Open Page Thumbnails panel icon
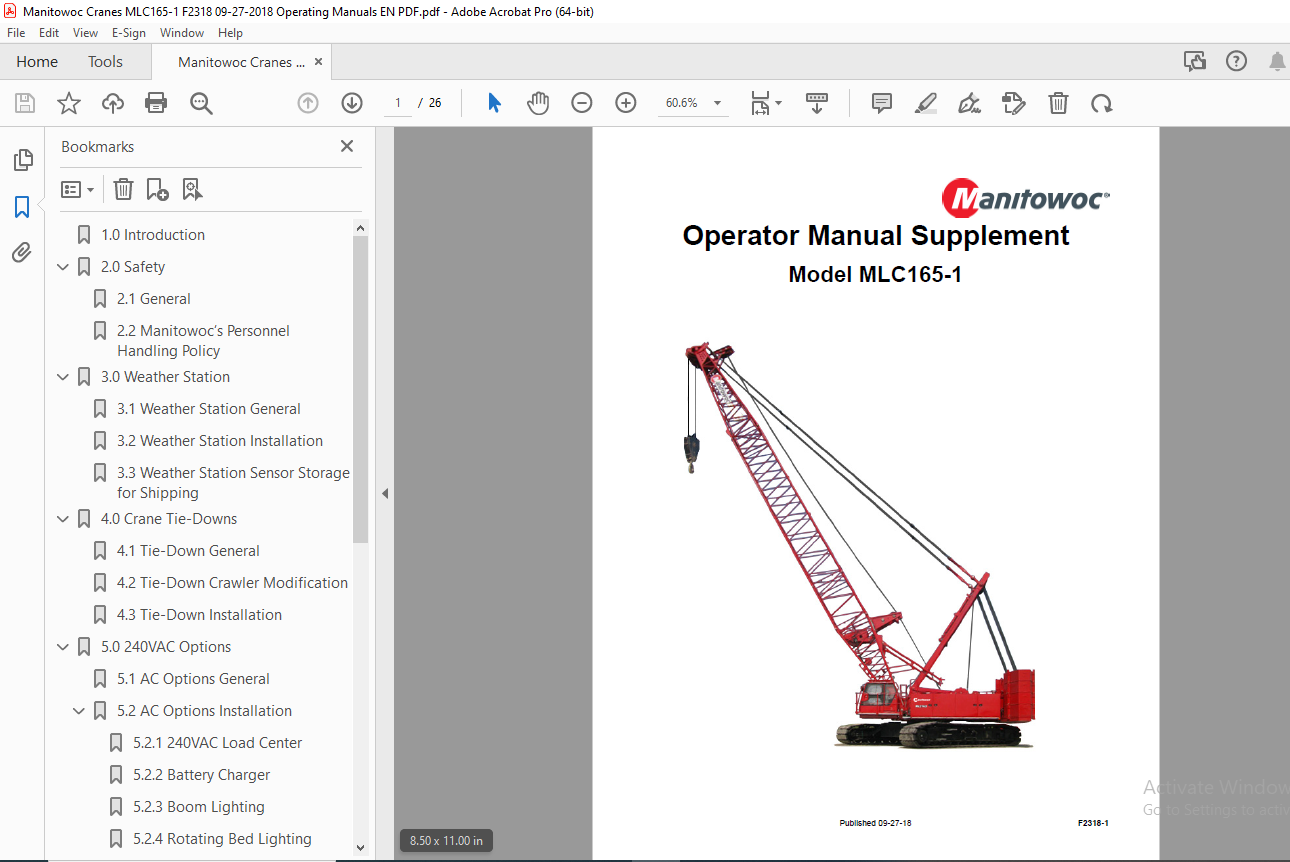The height and width of the screenshot is (862, 1290). [x=22, y=160]
